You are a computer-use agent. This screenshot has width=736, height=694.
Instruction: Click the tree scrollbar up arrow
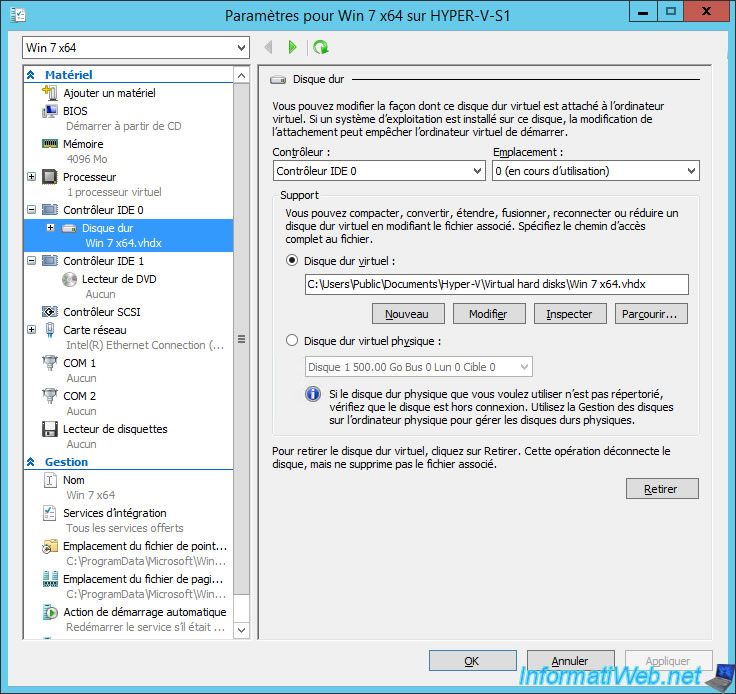[x=241, y=75]
